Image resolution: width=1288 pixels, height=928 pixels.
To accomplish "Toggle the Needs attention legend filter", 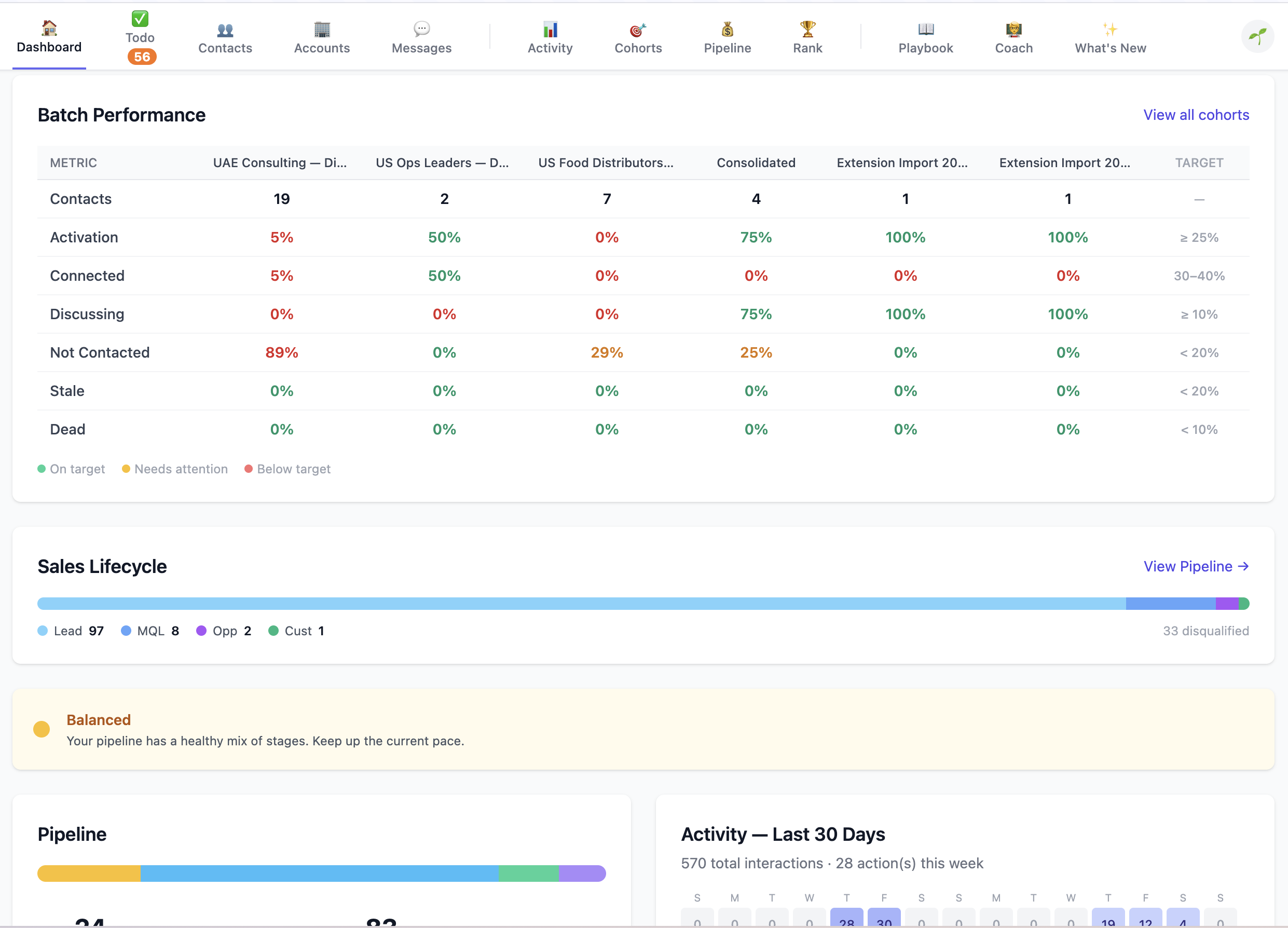I will pos(174,469).
